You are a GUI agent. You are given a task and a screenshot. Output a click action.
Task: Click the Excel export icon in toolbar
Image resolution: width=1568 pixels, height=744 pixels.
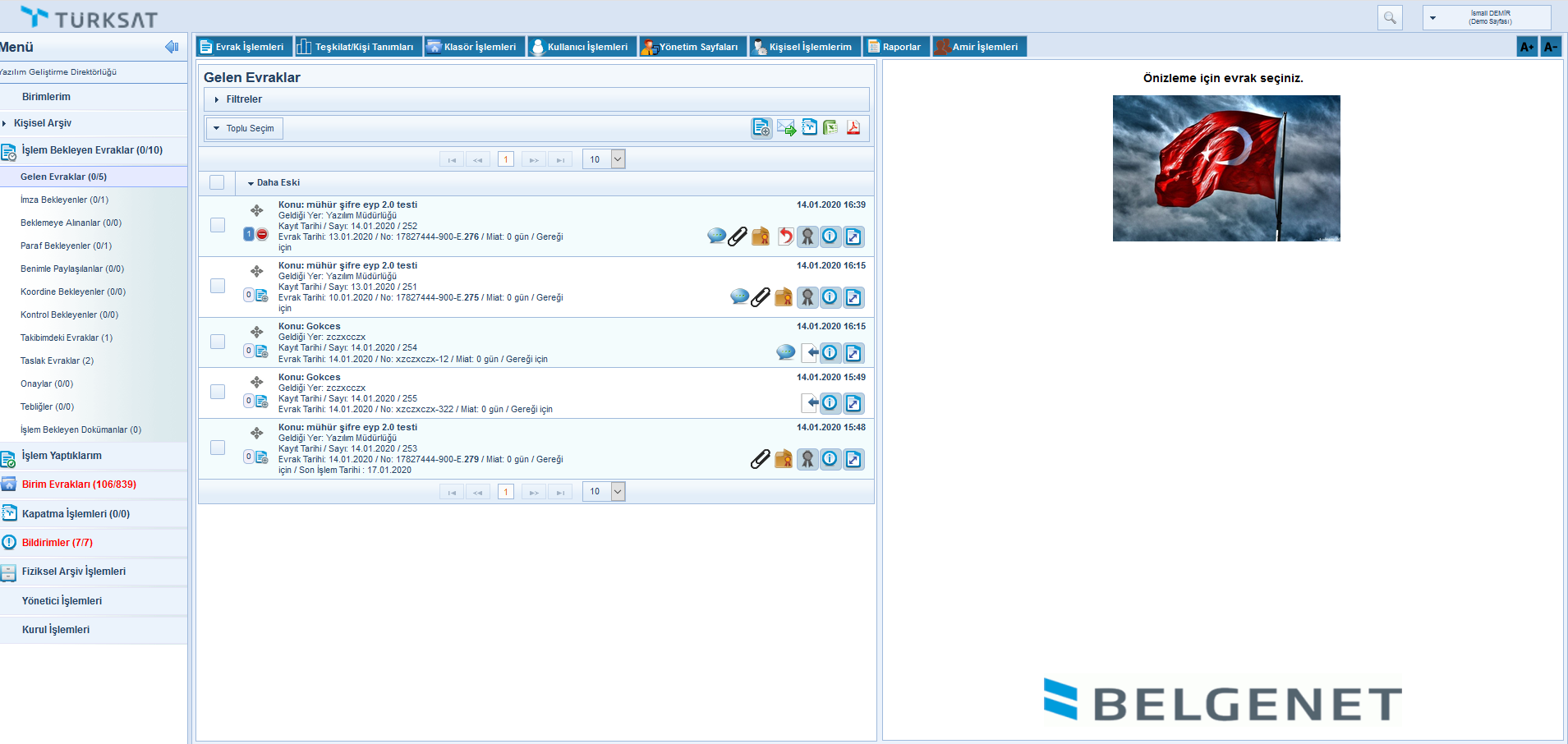[831, 127]
